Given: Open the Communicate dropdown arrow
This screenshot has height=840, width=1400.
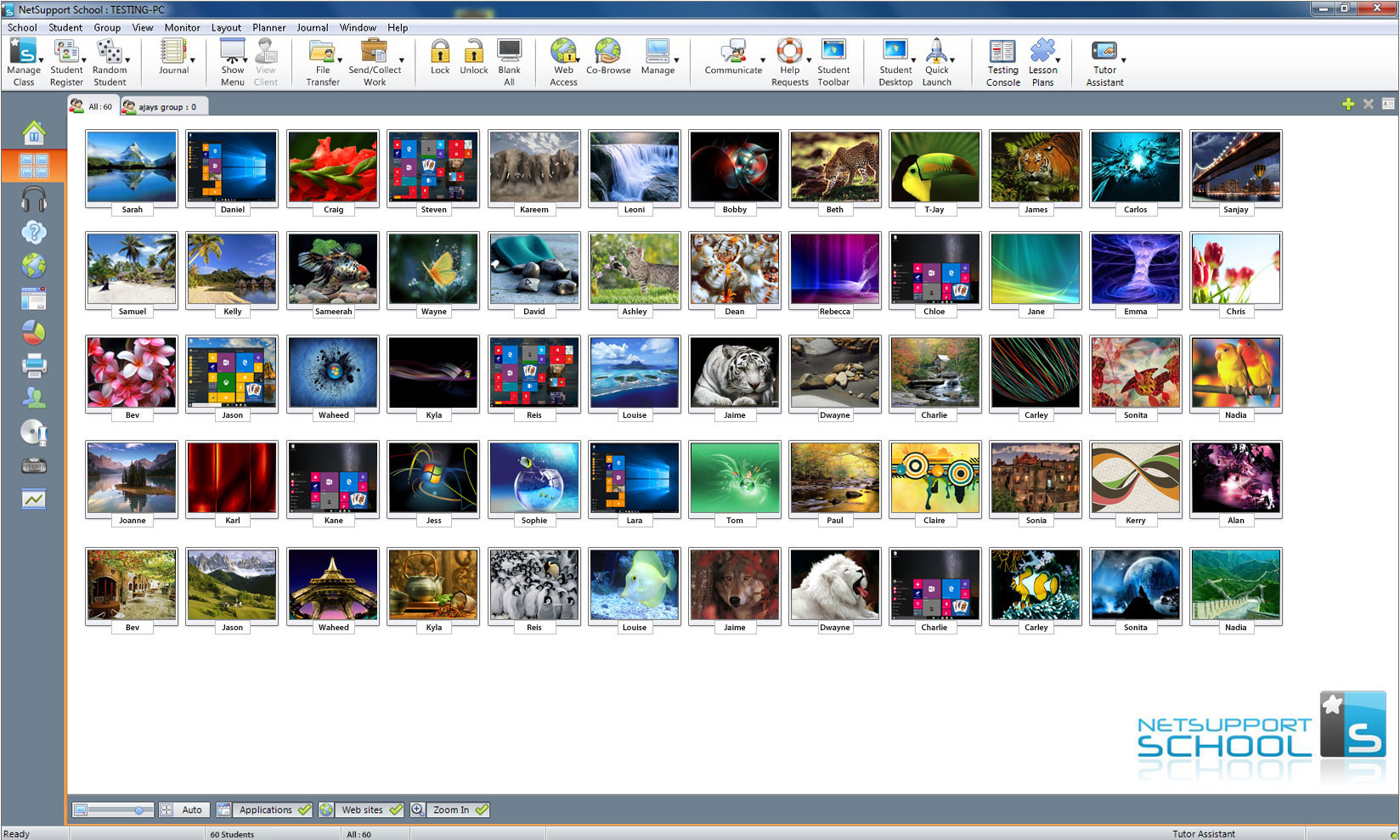Looking at the screenshot, I should (762, 60).
